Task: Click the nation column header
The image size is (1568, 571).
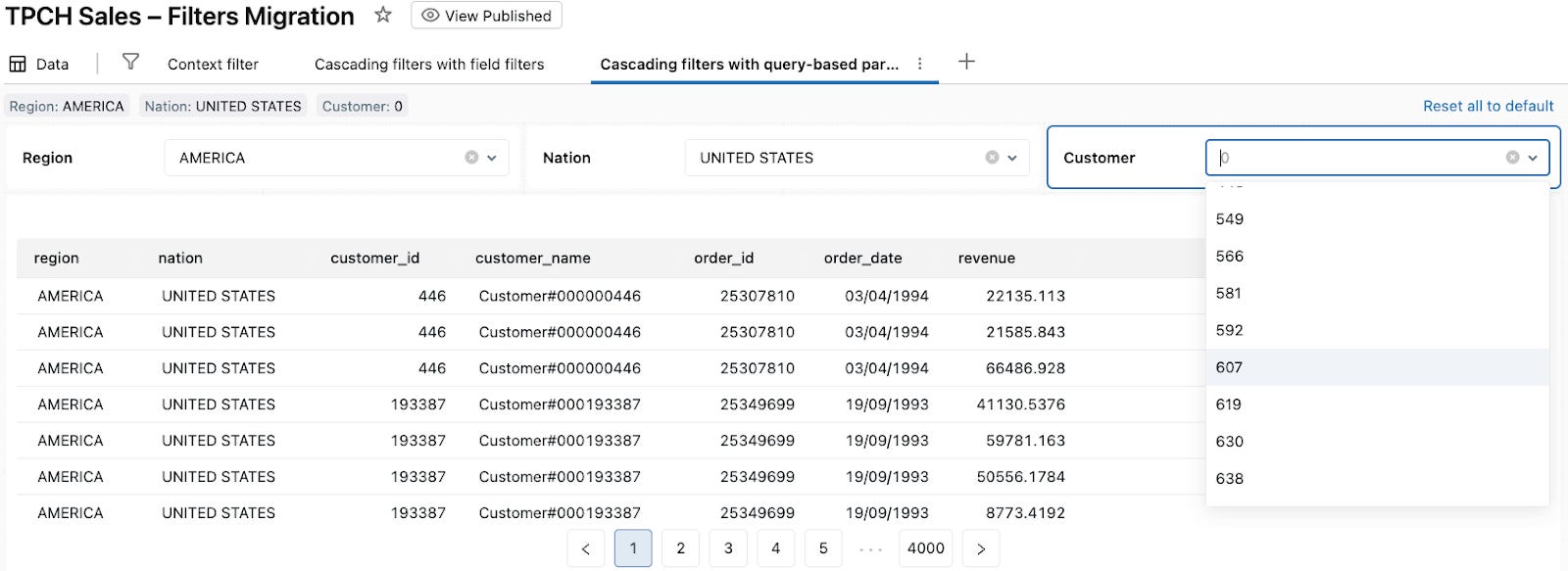Action: (180, 259)
